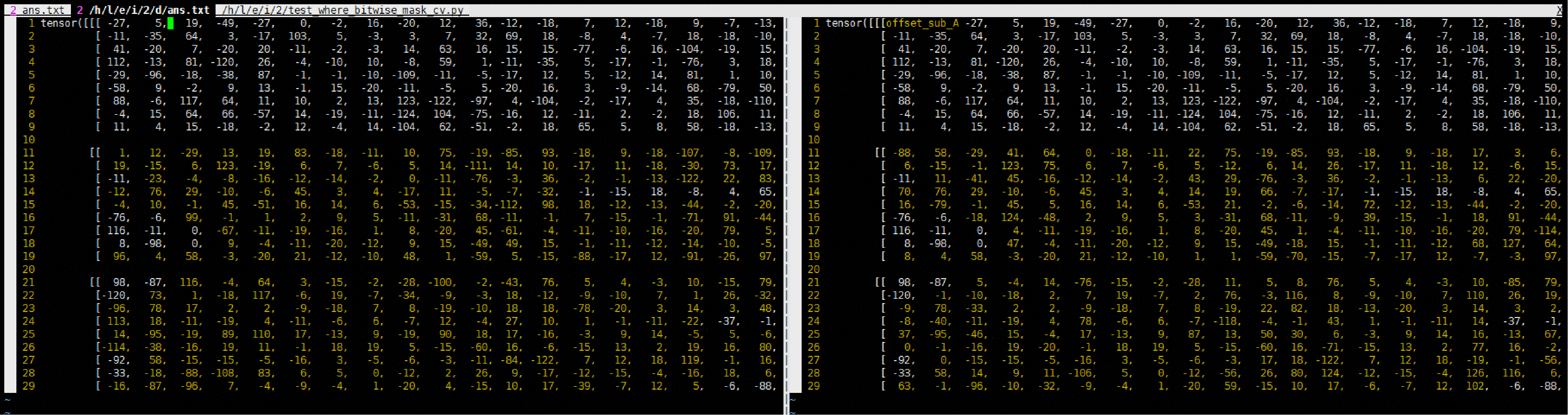The image size is (1568, 415).
Task: Click line number 29 in the left pane
Action: coord(29,386)
